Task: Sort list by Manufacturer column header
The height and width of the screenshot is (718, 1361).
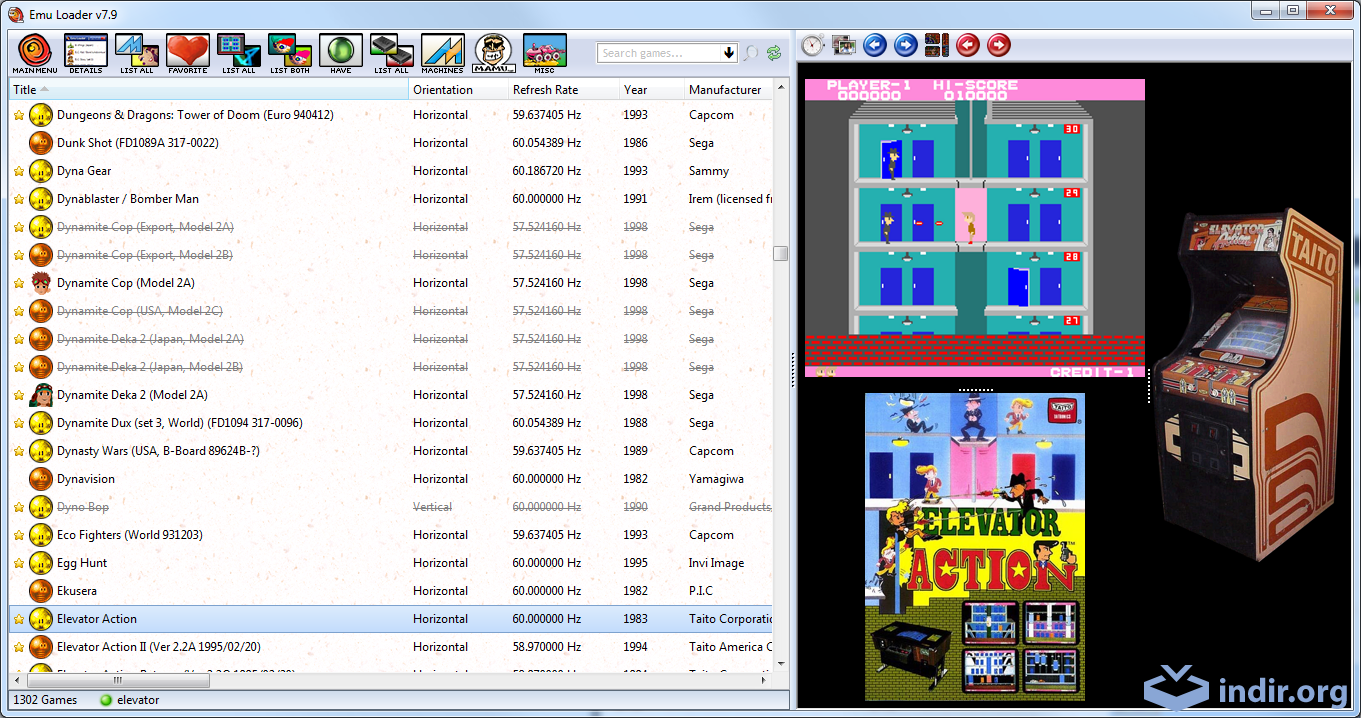Action: (725, 90)
